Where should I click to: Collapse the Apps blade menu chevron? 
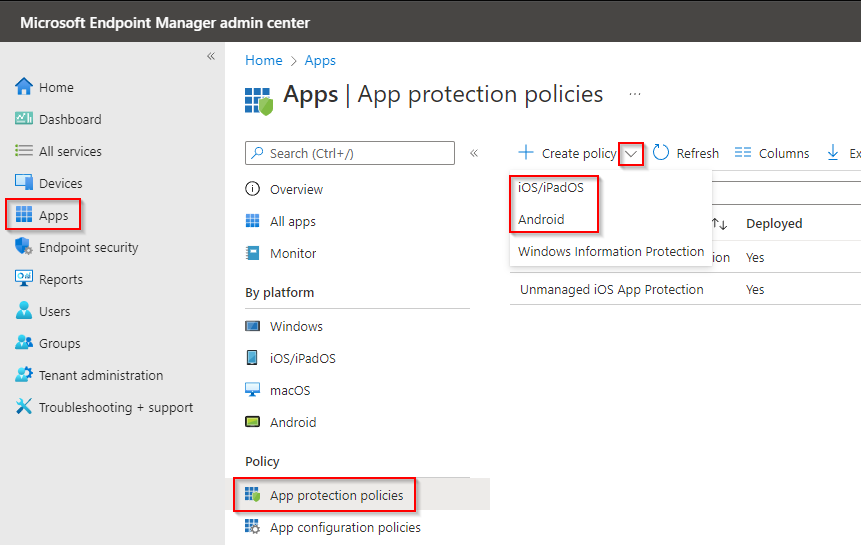pos(474,153)
